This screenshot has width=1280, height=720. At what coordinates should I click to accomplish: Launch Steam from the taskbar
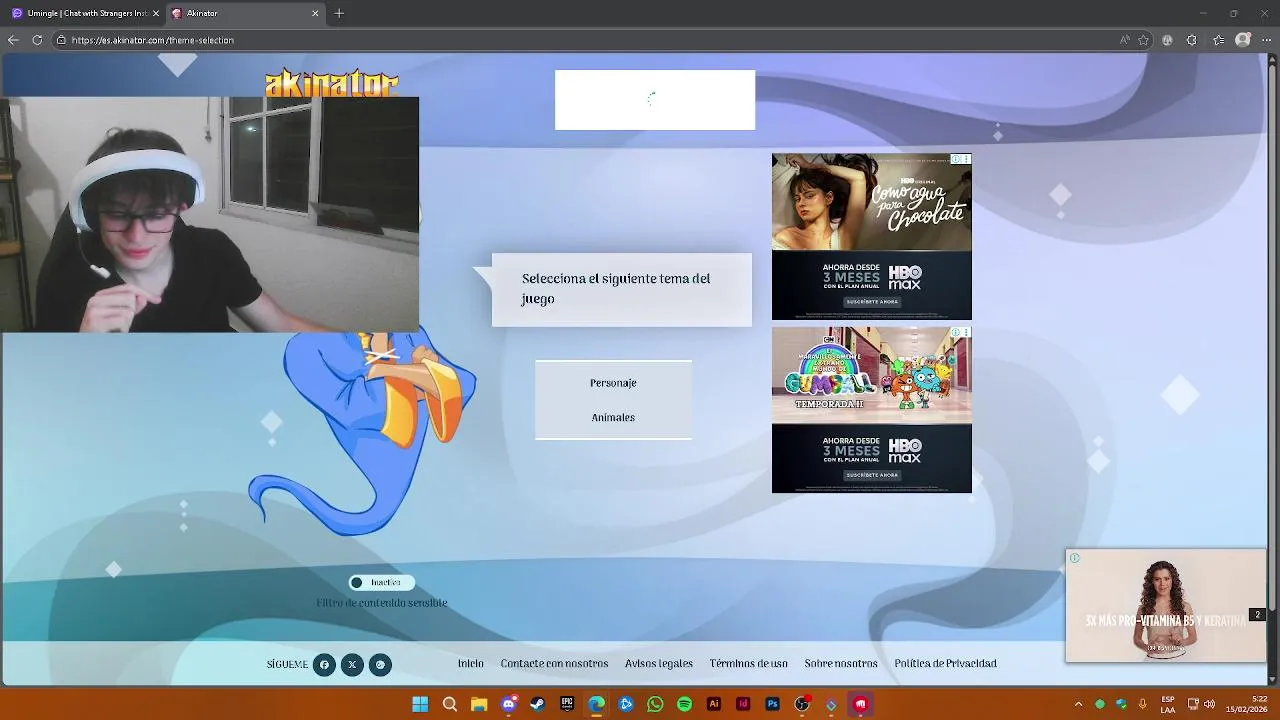[538, 704]
